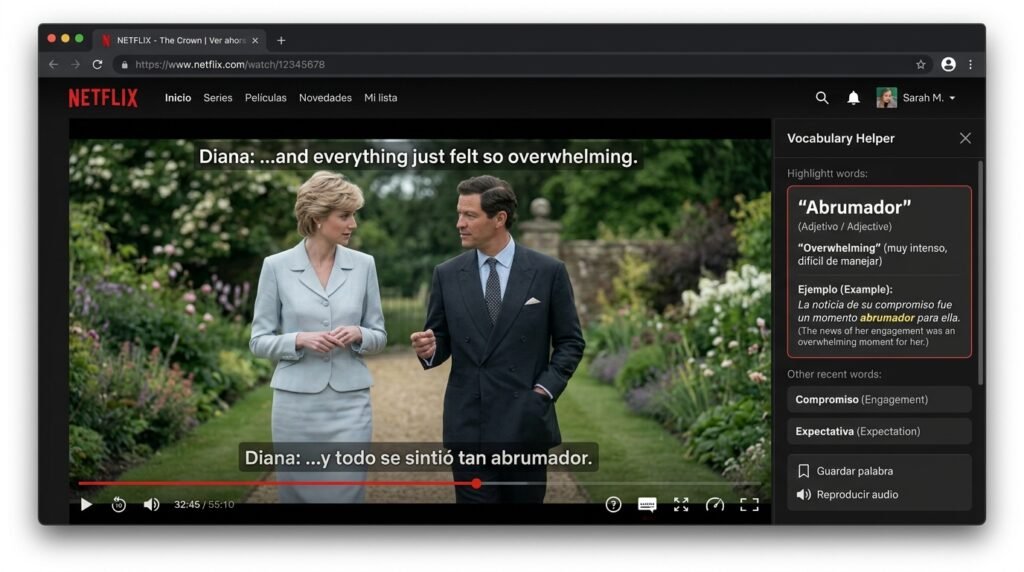Screen dimensions: 1024x572
Task: Click Guardar palabra label
Action: click(854, 471)
